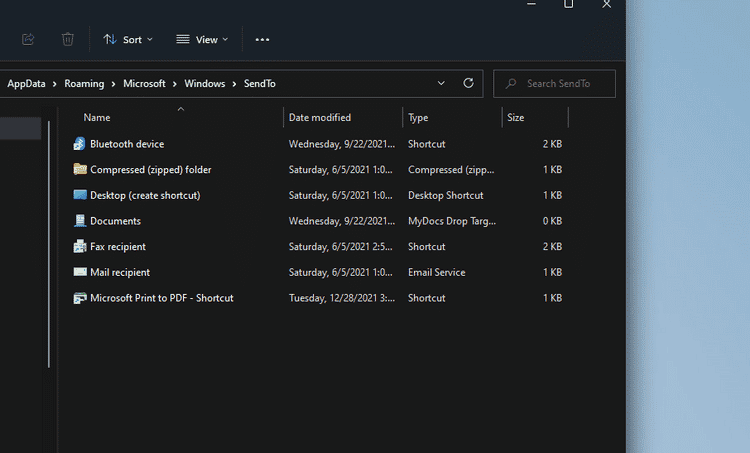This screenshot has width=750, height=453.
Task: Open the See more ellipsis menu
Action: (262, 39)
